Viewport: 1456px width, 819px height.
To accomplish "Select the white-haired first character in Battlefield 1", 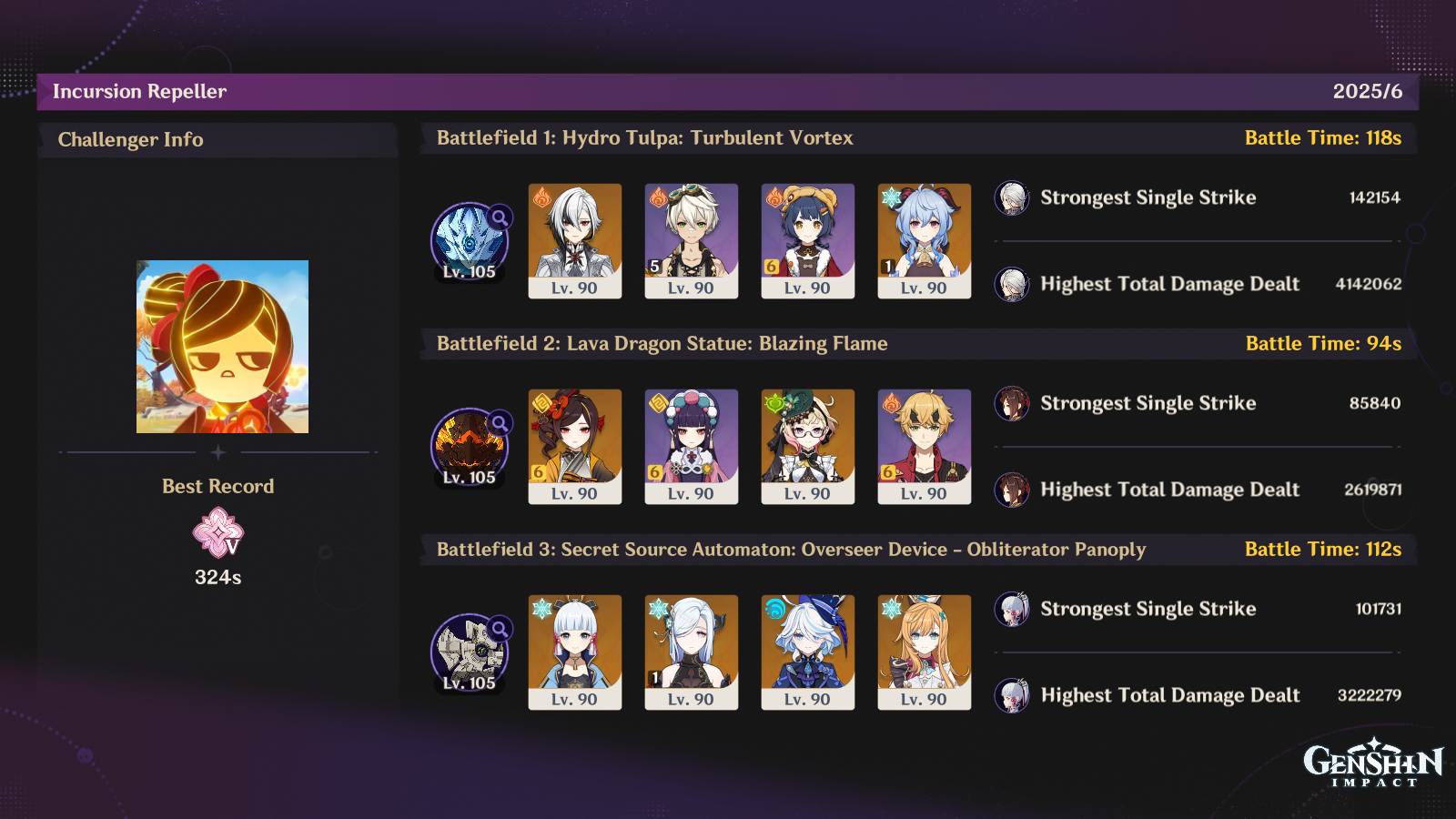I will tap(575, 241).
